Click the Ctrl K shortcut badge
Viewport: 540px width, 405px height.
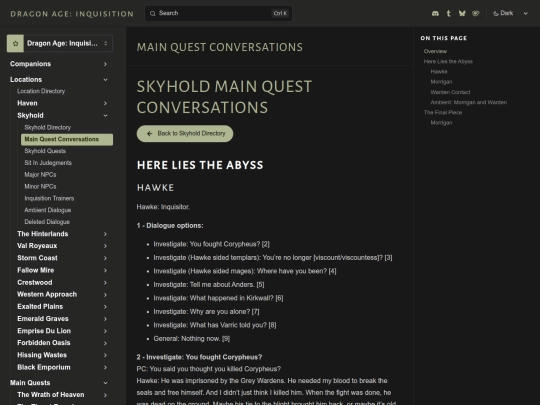pyautogui.click(x=280, y=13)
